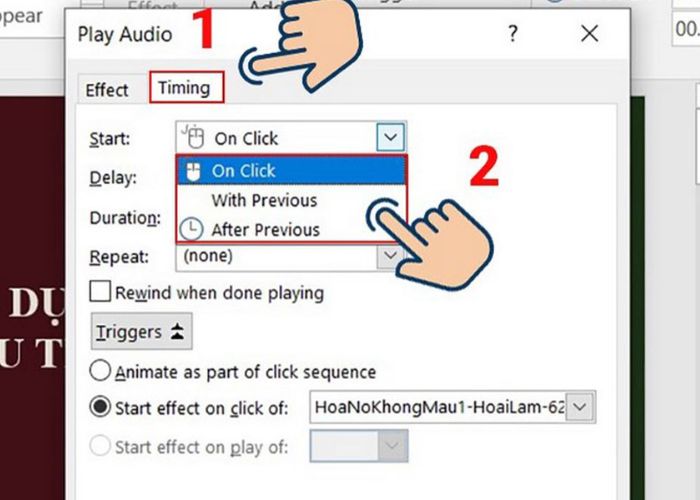The image size is (700, 500).
Task: Open the Start effect on play of dropdown
Action: coord(359,446)
